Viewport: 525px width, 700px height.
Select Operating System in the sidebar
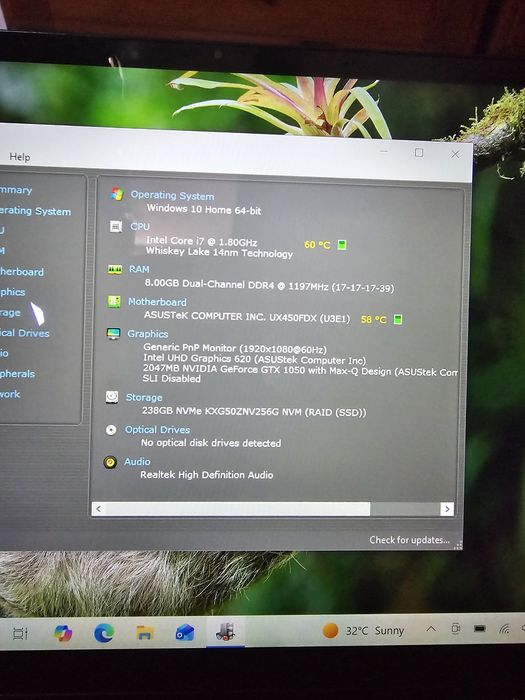(x=35, y=211)
